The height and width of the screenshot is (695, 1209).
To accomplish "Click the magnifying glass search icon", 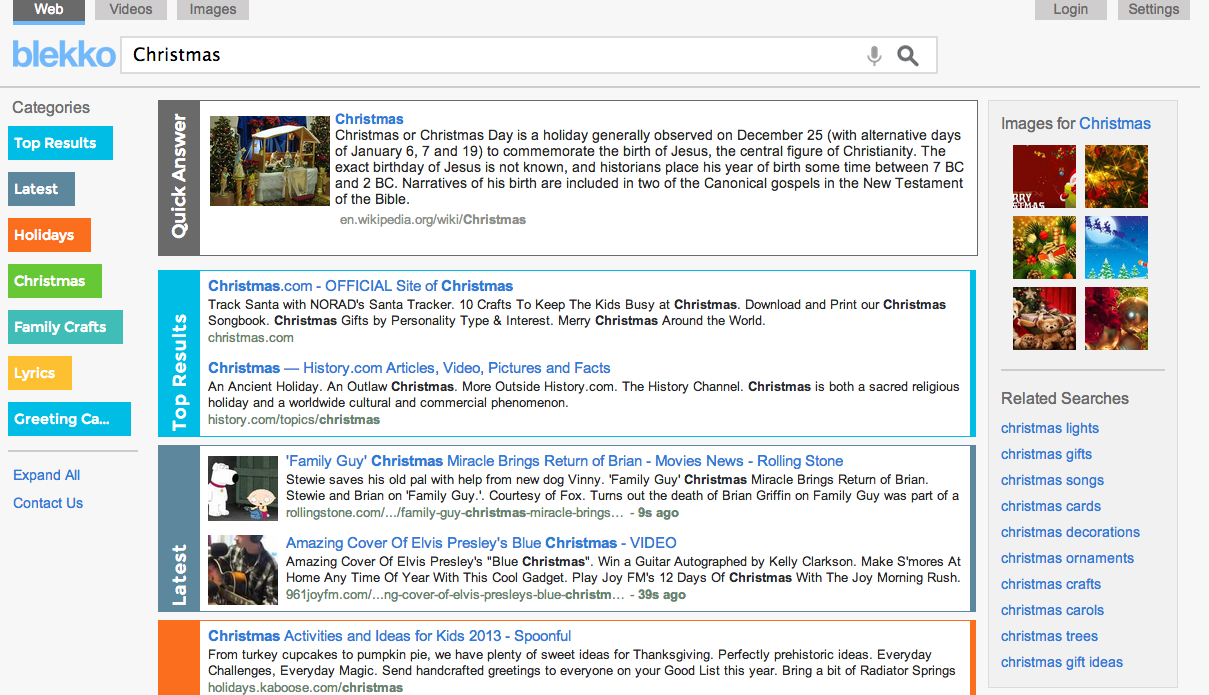I will click(908, 56).
